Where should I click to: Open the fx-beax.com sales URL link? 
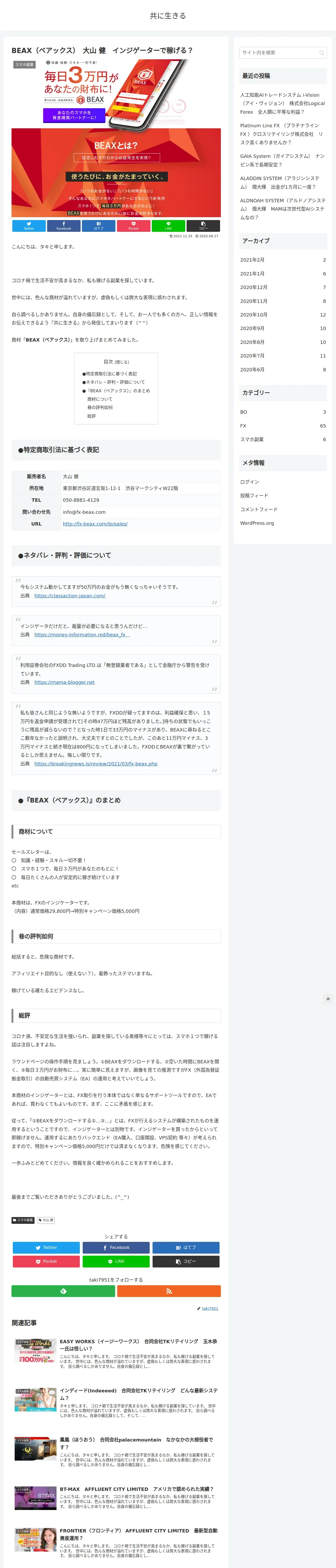pos(95,523)
